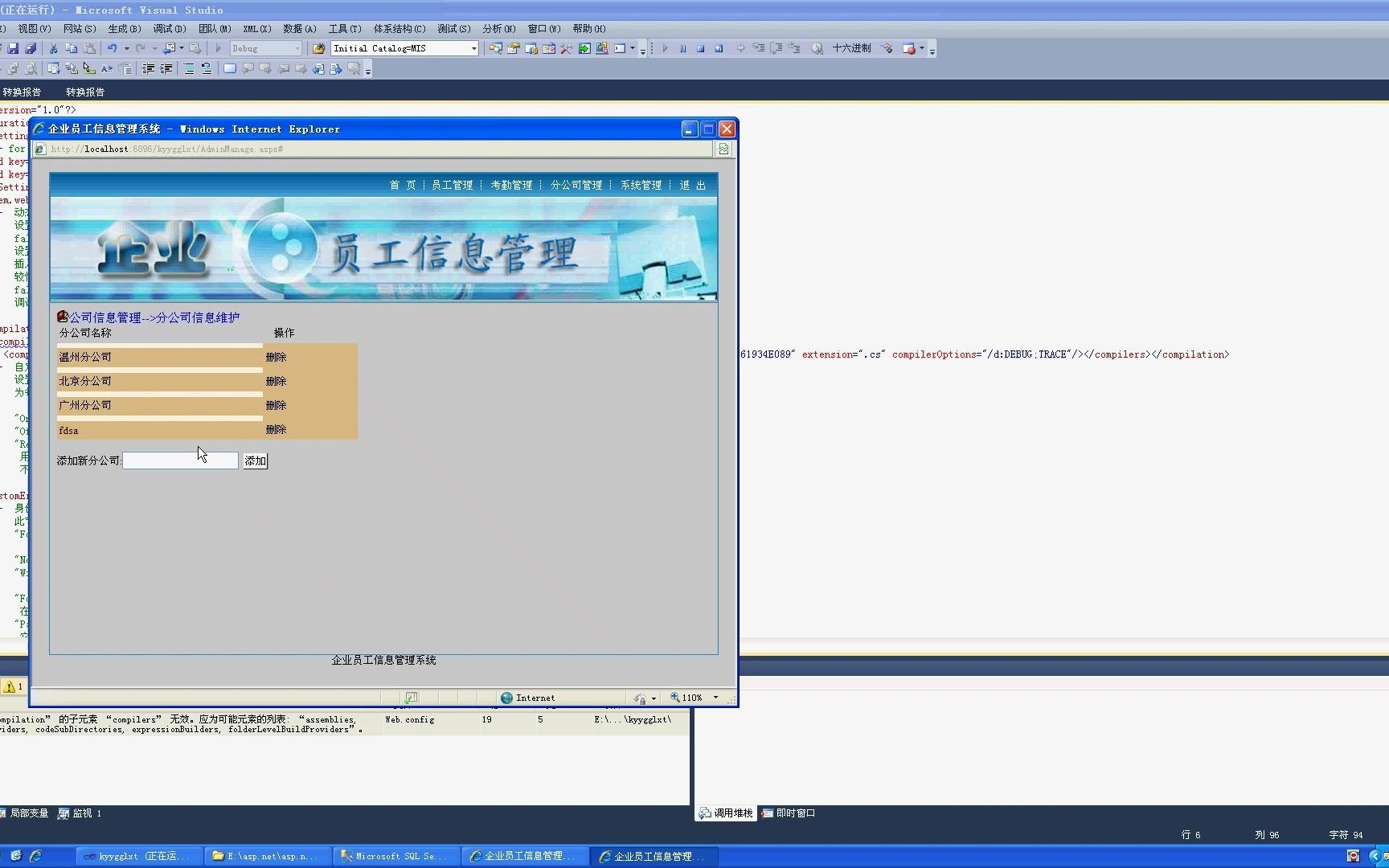Click the 退出 navigation link

coord(693,185)
